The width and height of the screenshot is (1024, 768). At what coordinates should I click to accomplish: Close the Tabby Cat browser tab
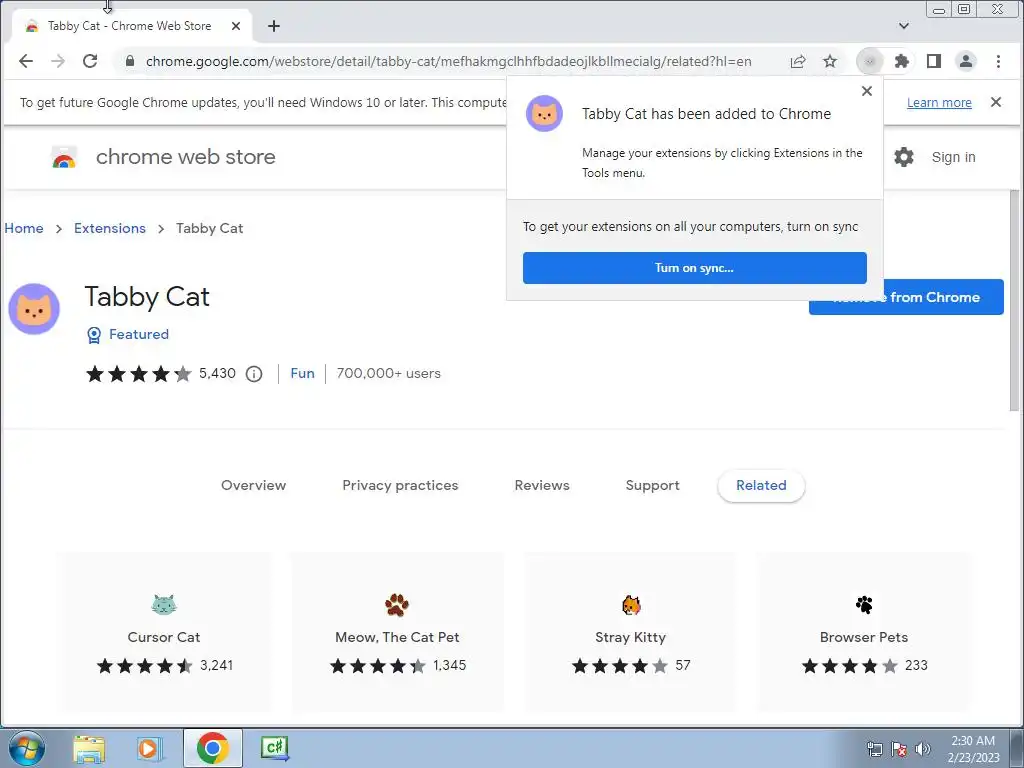[236, 26]
